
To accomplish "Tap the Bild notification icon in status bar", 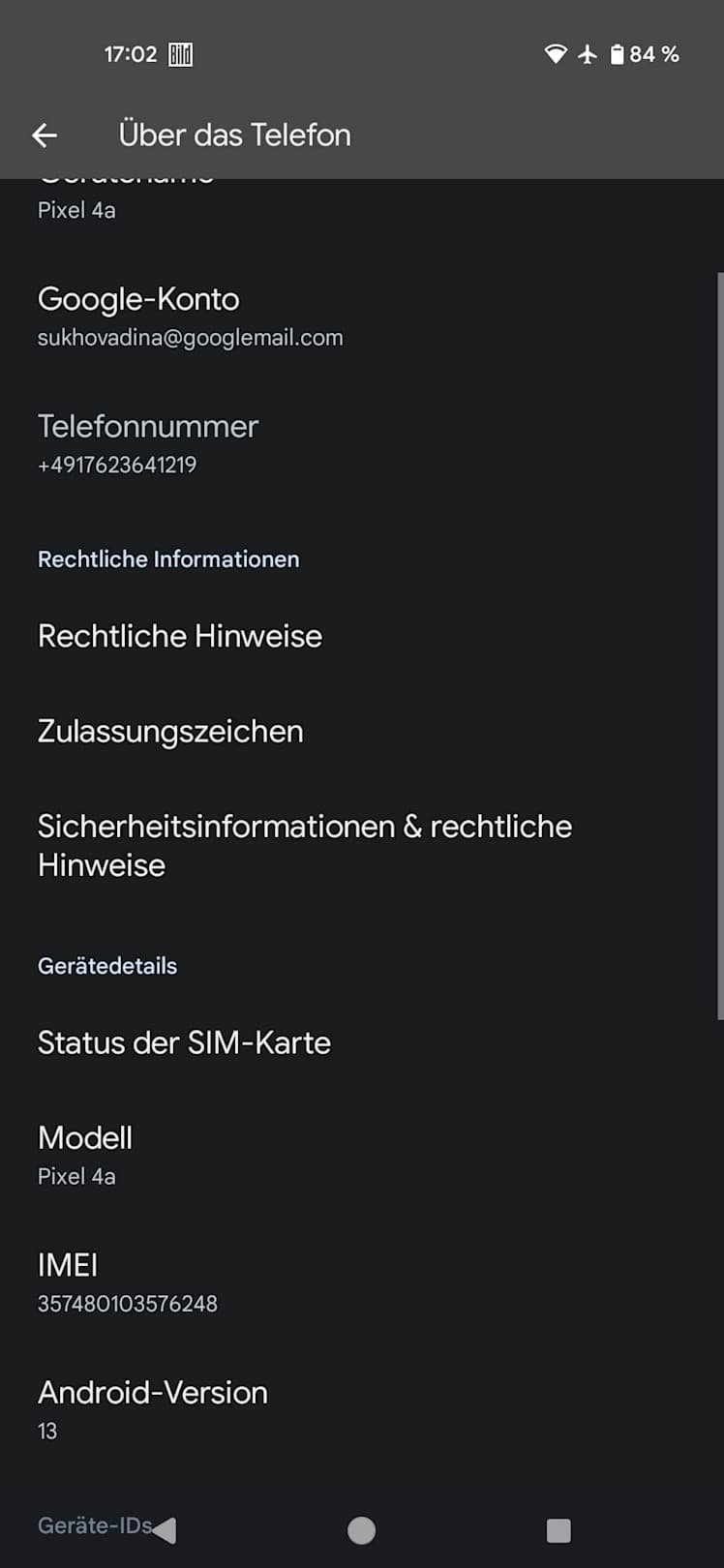I will pos(180,54).
